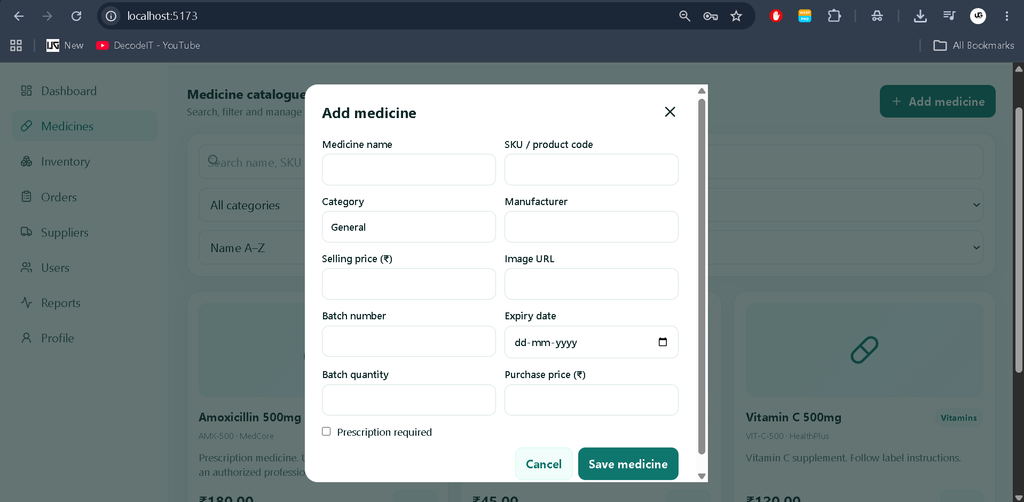Image resolution: width=1024 pixels, height=502 pixels.
Task: Open the New bookmark in bookmarks bar
Action: coord(65,45)
